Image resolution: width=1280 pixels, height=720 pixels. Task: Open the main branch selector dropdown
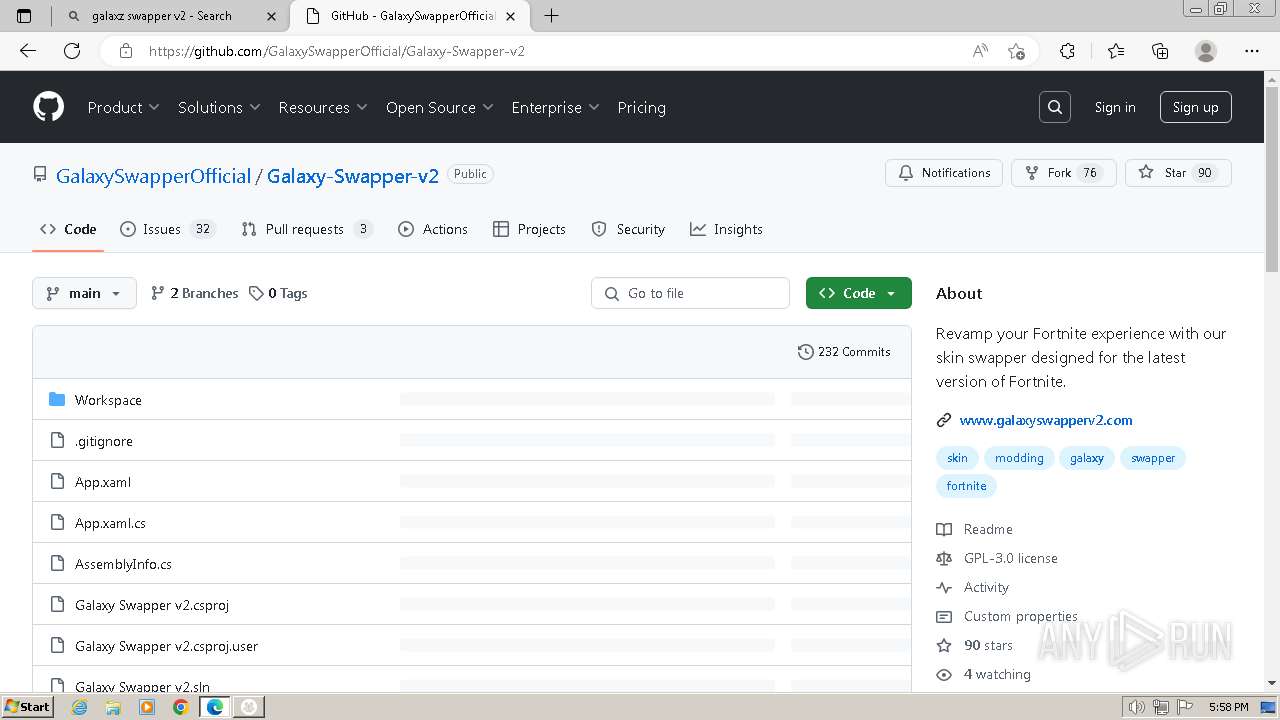click(84, 293)
